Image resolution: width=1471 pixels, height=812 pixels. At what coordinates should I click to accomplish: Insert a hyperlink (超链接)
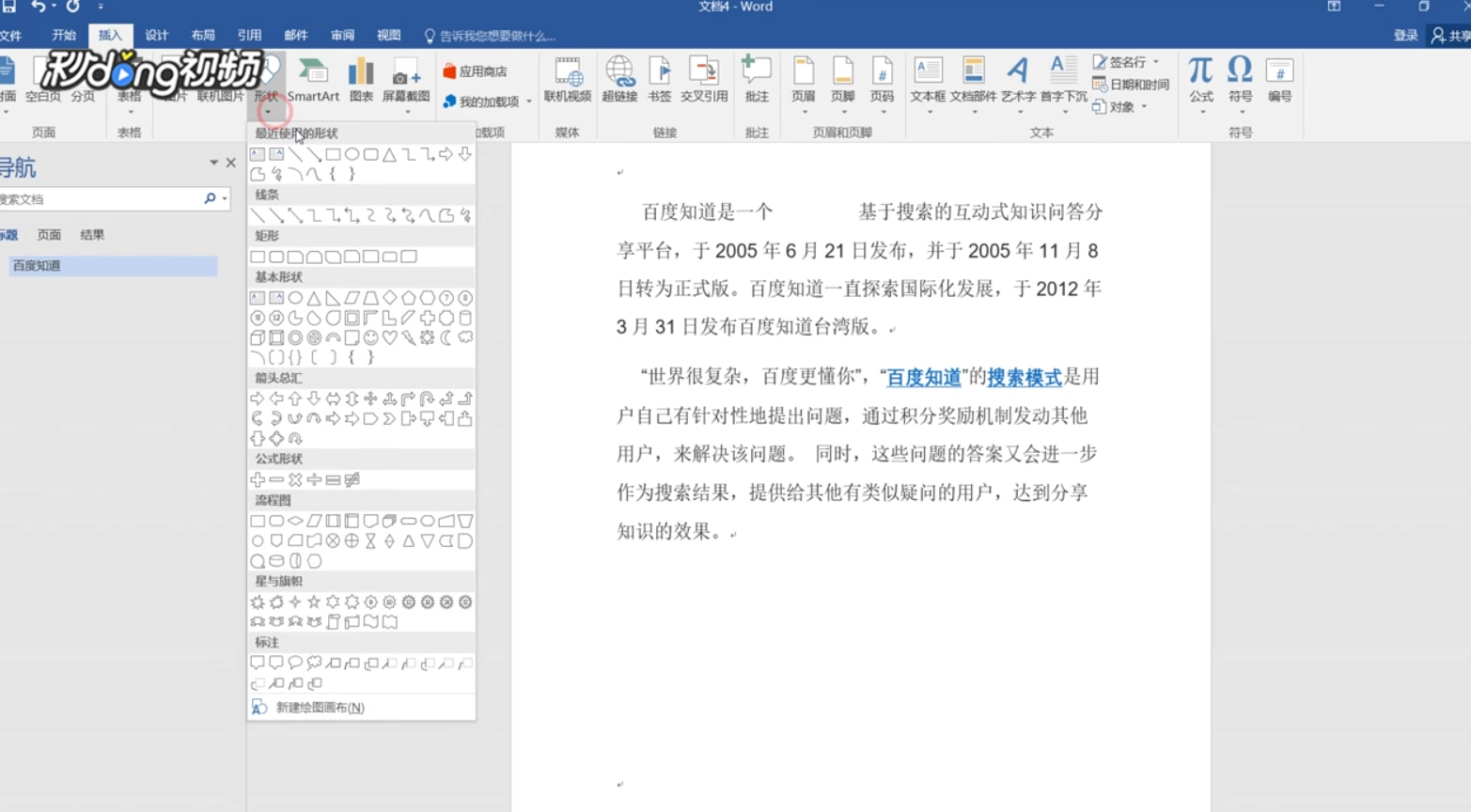tap(619, 80)
